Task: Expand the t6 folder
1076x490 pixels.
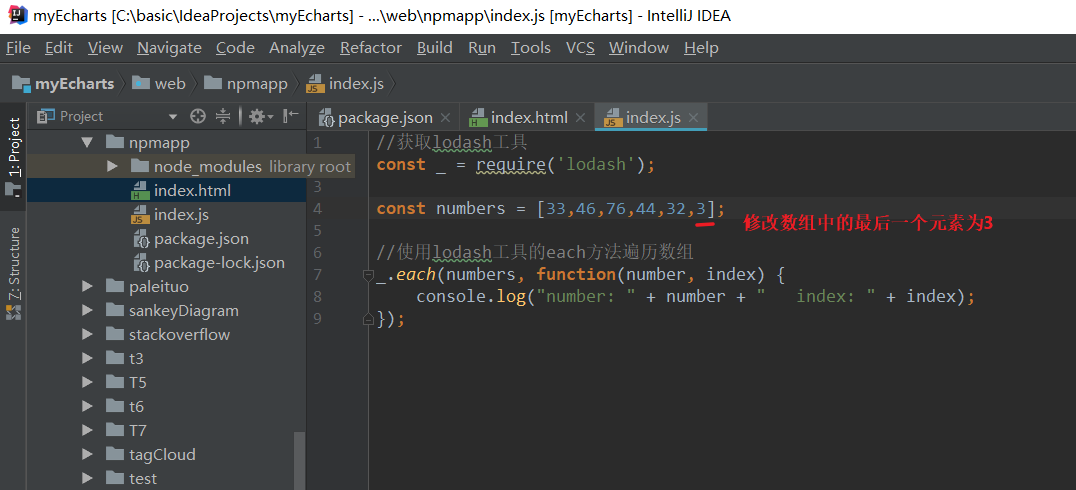Action: [86, 406]
